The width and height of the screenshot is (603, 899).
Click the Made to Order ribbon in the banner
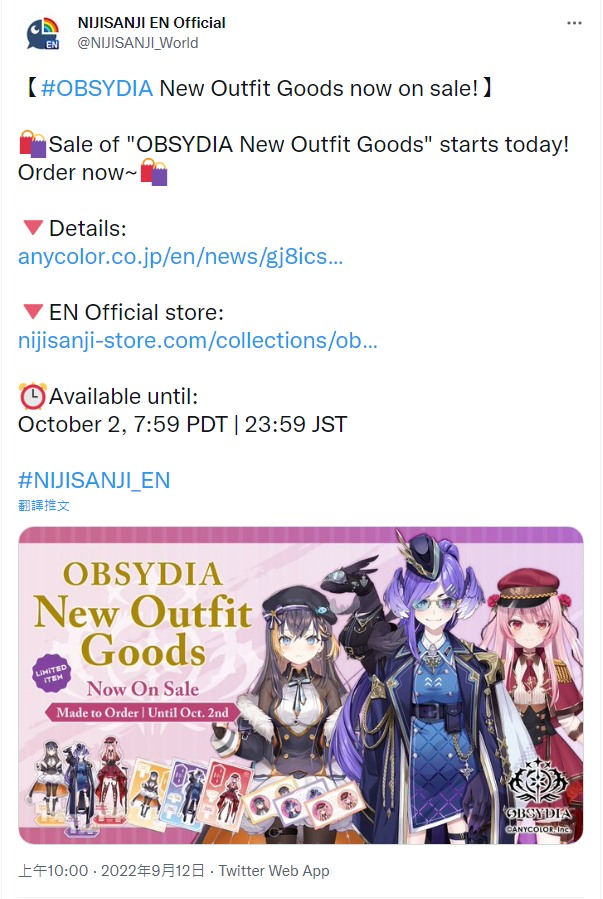[x=142, y=713]
